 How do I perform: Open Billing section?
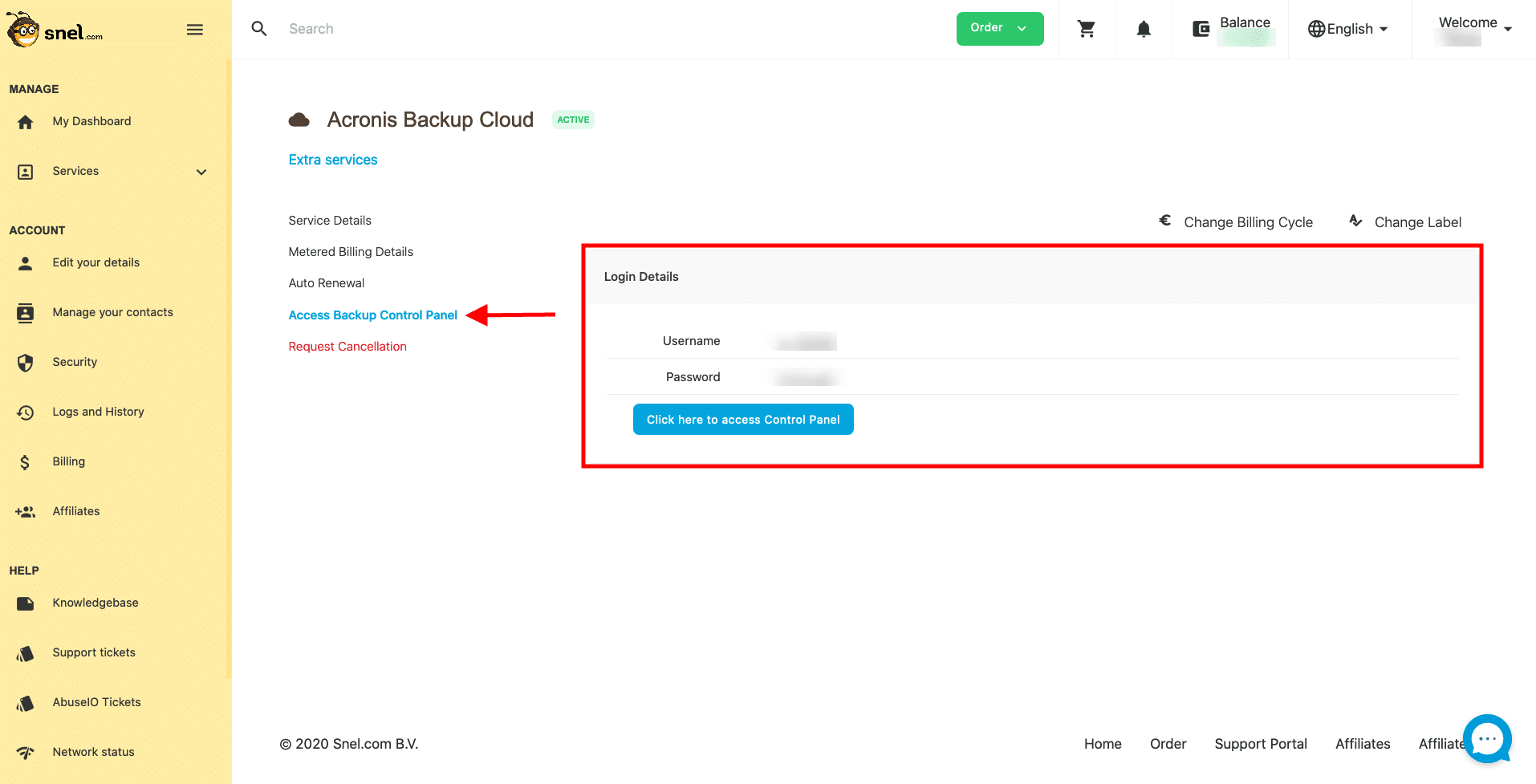[69, 461]
